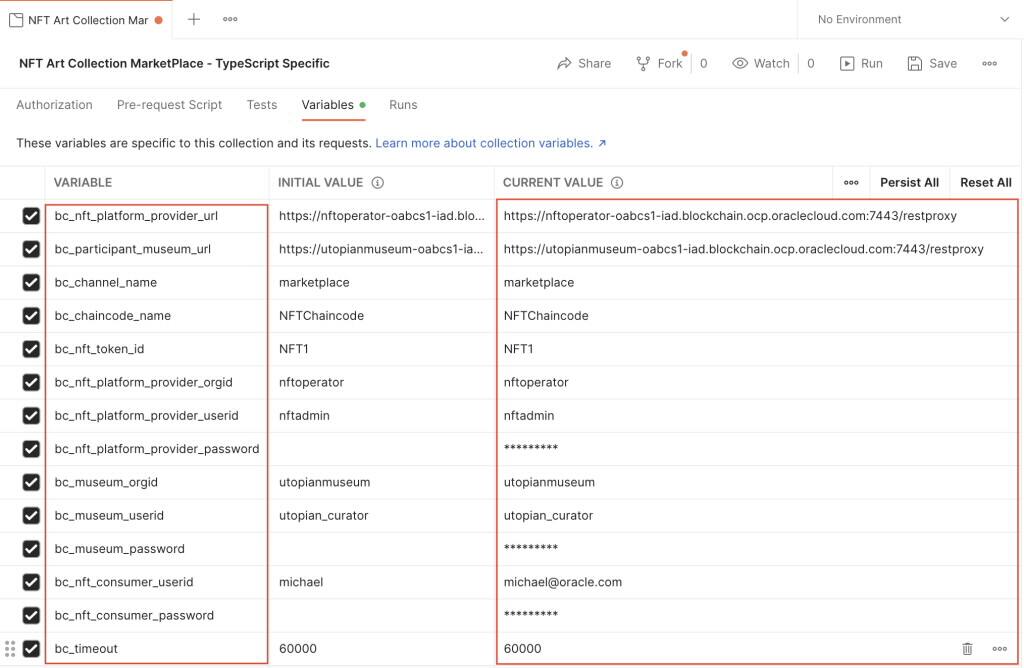Delete the bc_timeout variable with trash icon

[x=967, y=648]
